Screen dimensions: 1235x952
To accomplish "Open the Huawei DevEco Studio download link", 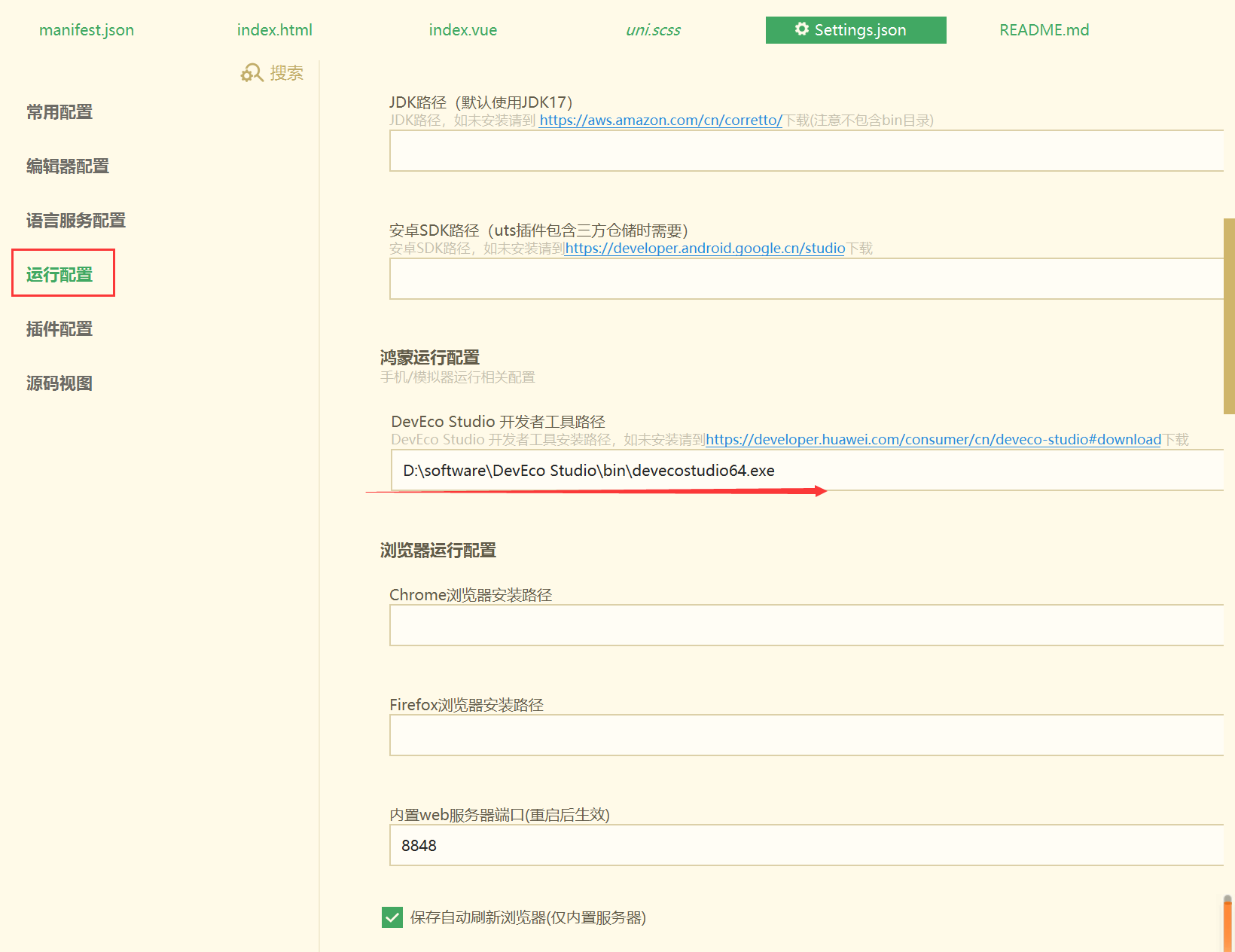I will pyautogui.click(x=933, y=440).
